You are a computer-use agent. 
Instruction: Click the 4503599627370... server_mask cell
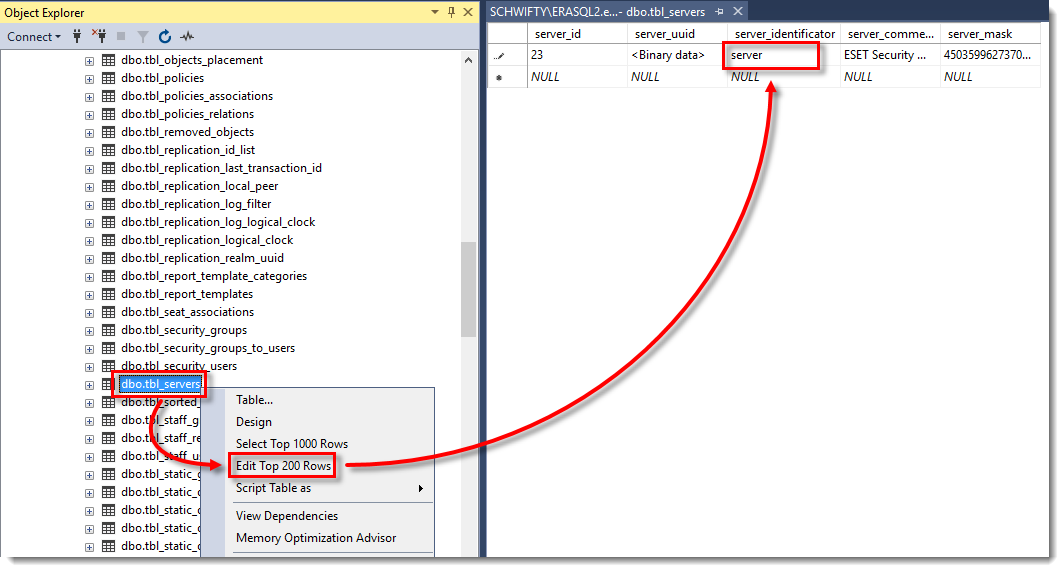tap(990, 55)
